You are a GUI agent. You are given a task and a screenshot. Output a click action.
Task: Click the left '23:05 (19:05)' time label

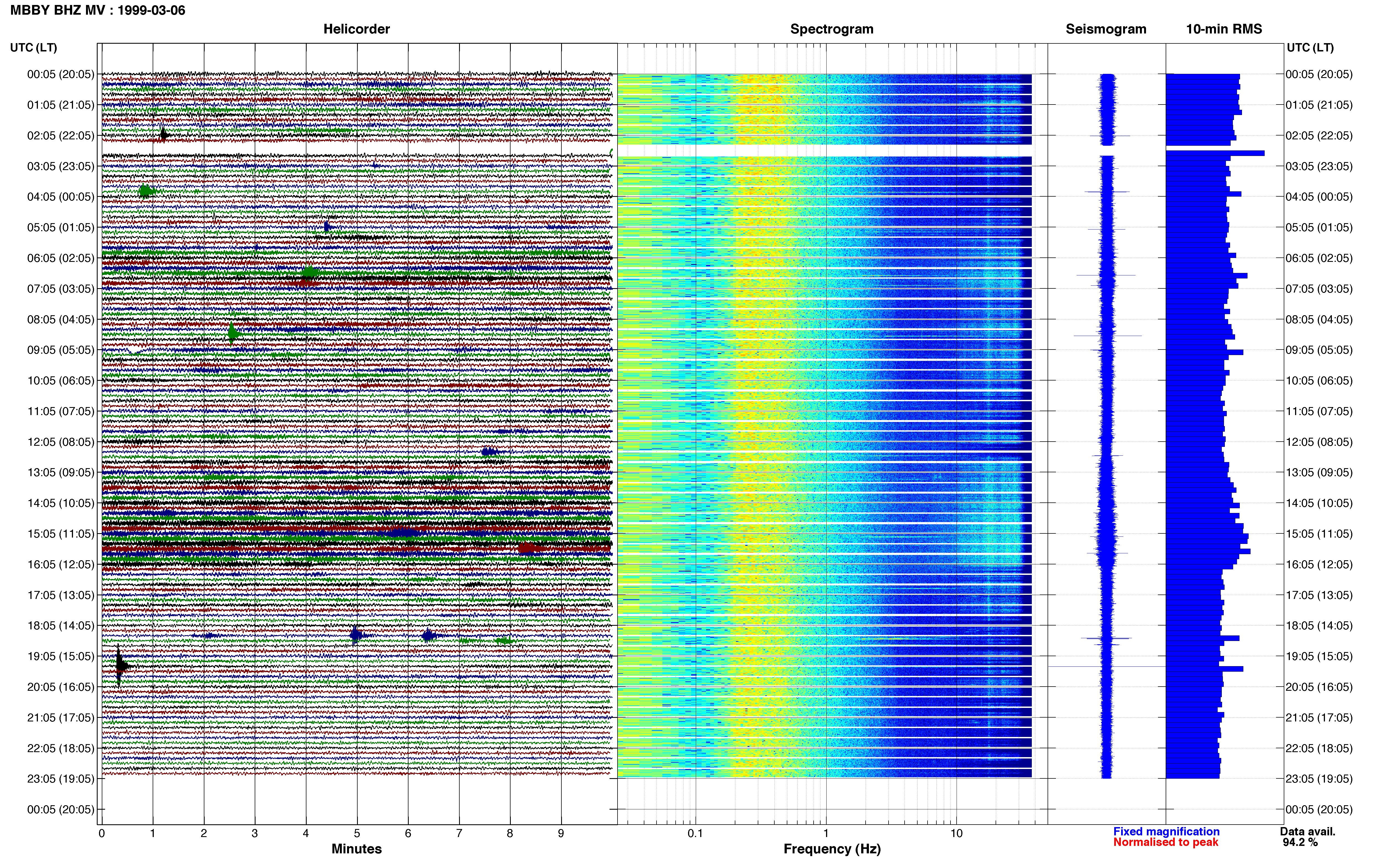pyautogui.click(x=60, y=779)
